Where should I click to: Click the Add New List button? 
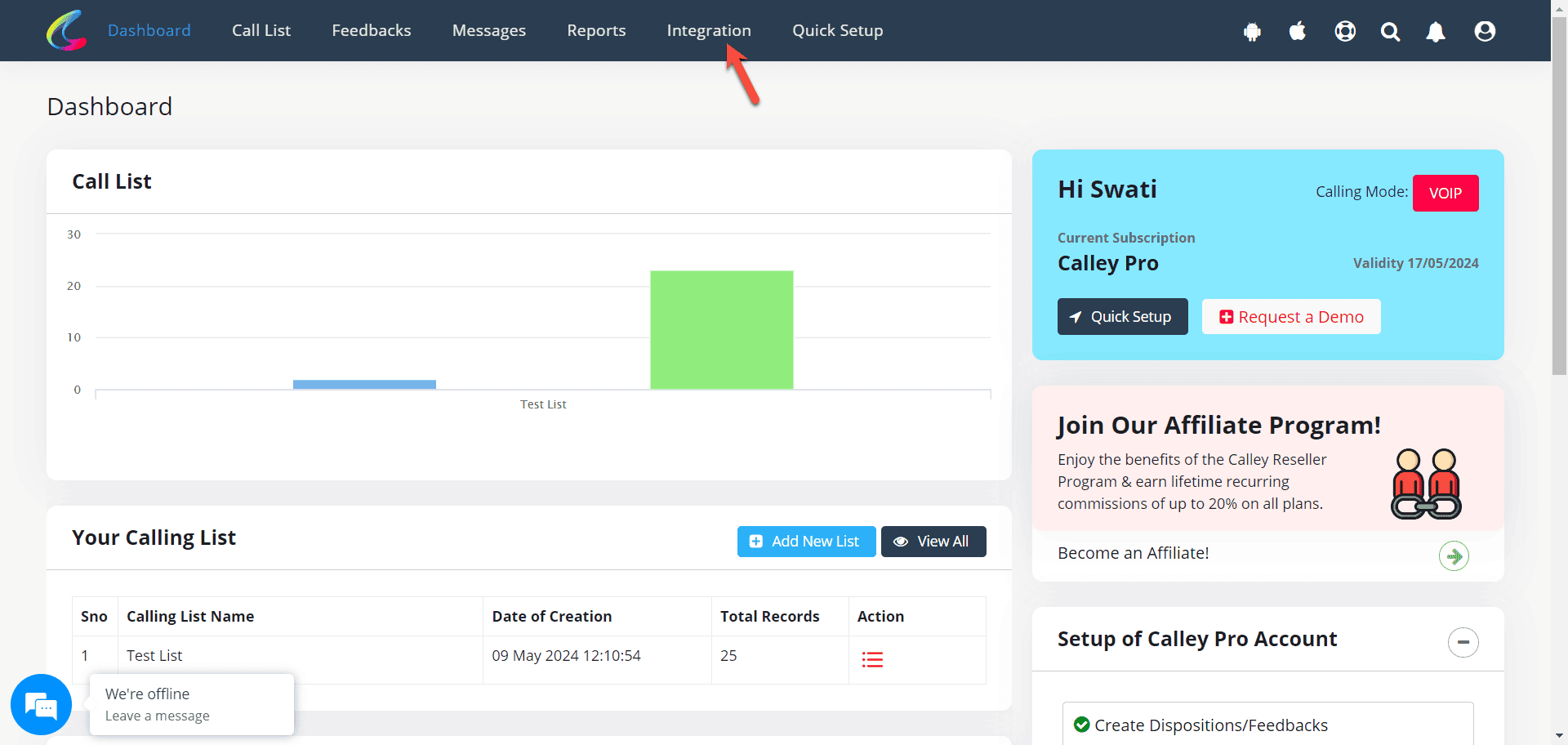pos(806,541)
